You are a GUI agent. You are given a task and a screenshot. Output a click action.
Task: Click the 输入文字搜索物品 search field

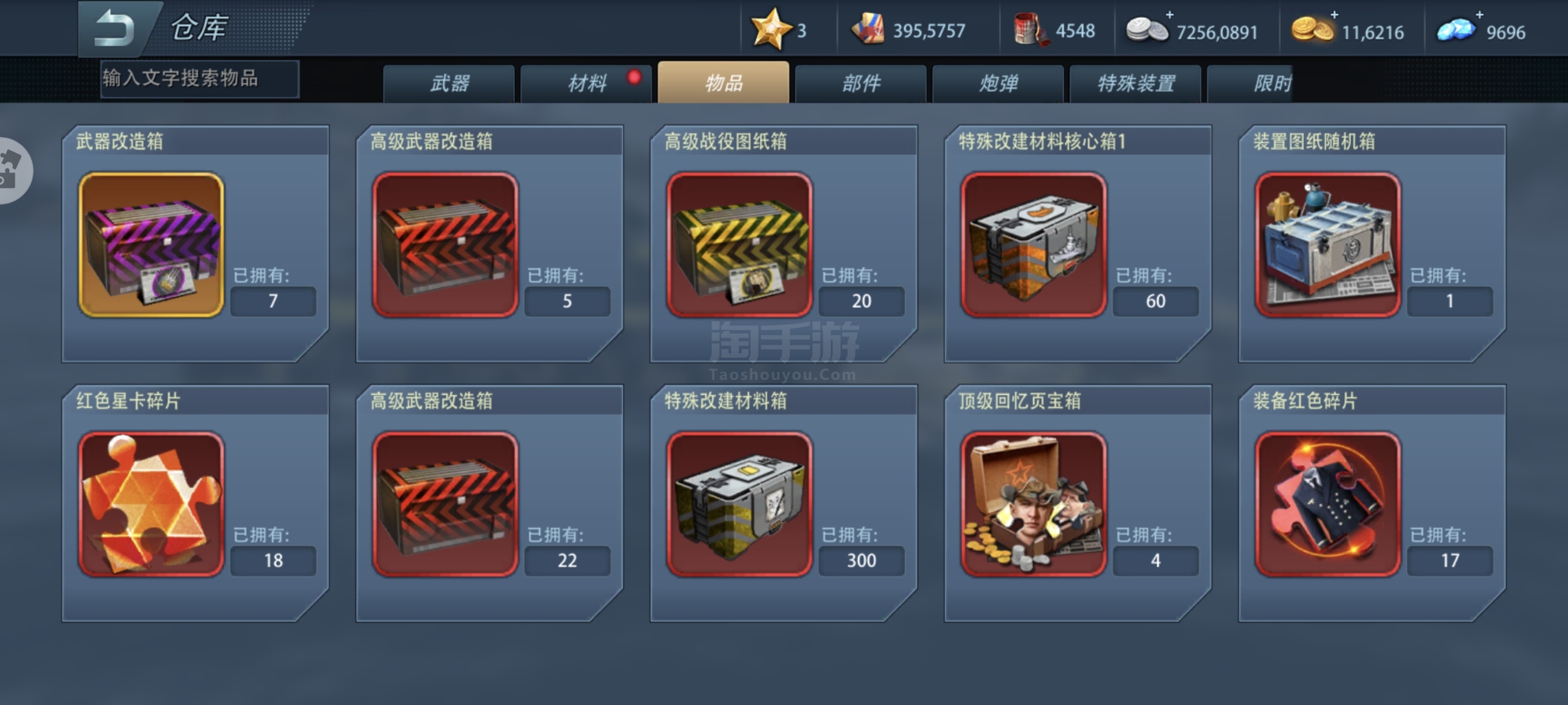point(200,79)
